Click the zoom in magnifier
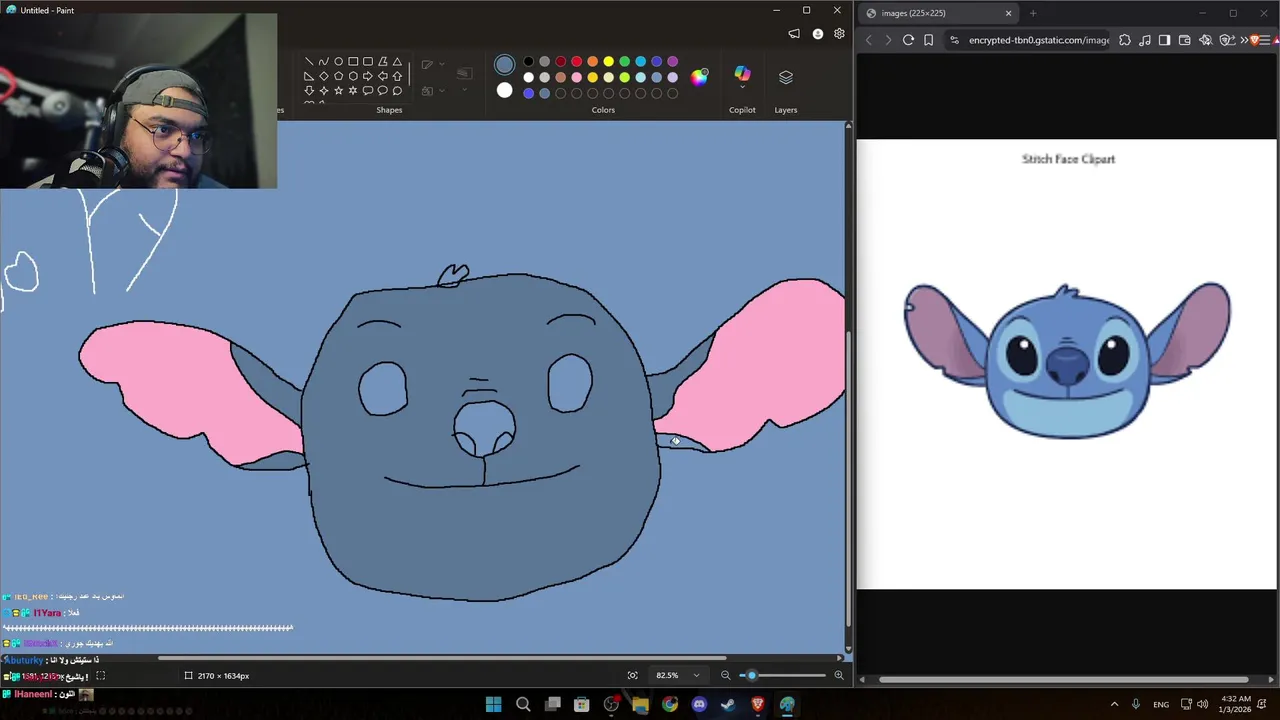This screenshot has height=720, width=1280. (839, 675)
